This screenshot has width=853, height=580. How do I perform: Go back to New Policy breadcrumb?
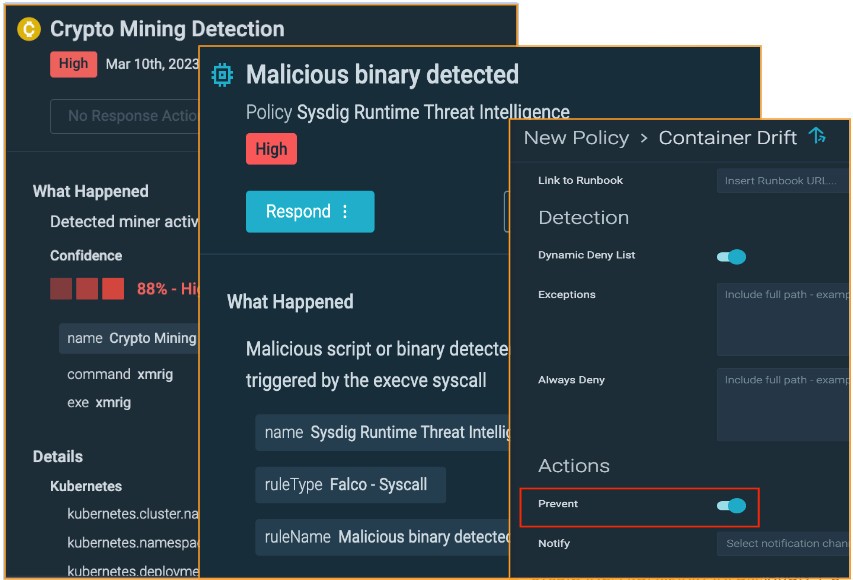click(x=576, y=138)
